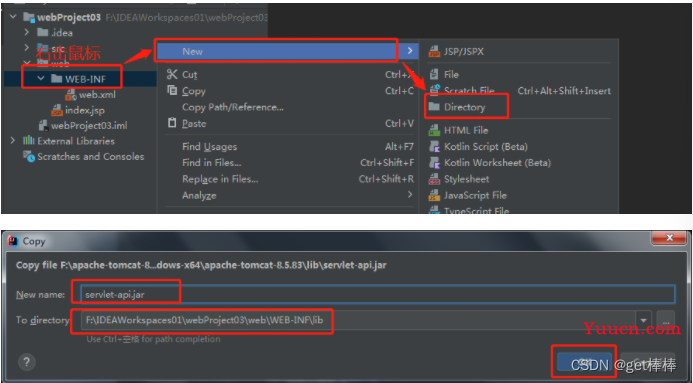This screenshot has height=383, width=693.
Task: Click the New name input field
Action: 378,294
